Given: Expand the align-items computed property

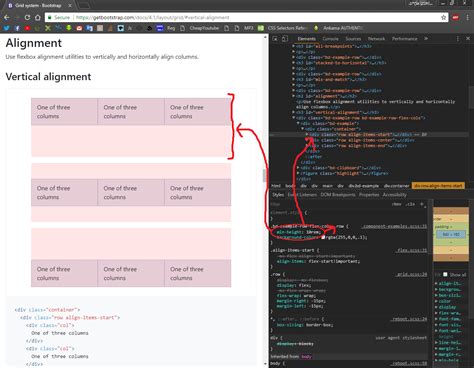Looking at the screenshot, I should [x=436, y=283].
